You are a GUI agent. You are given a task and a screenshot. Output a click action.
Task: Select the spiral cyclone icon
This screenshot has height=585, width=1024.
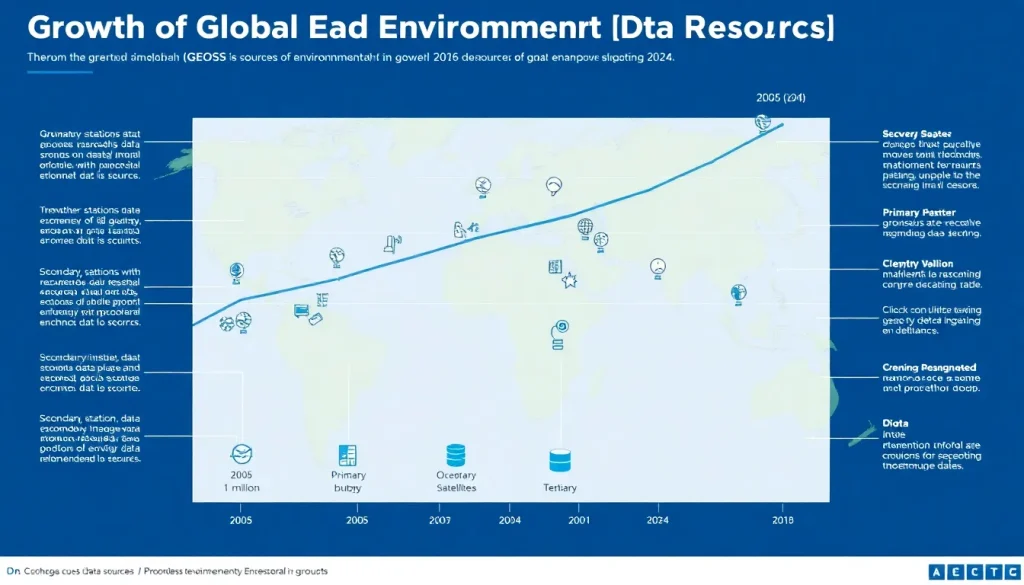pyautogui.click(x=560, y=335)
